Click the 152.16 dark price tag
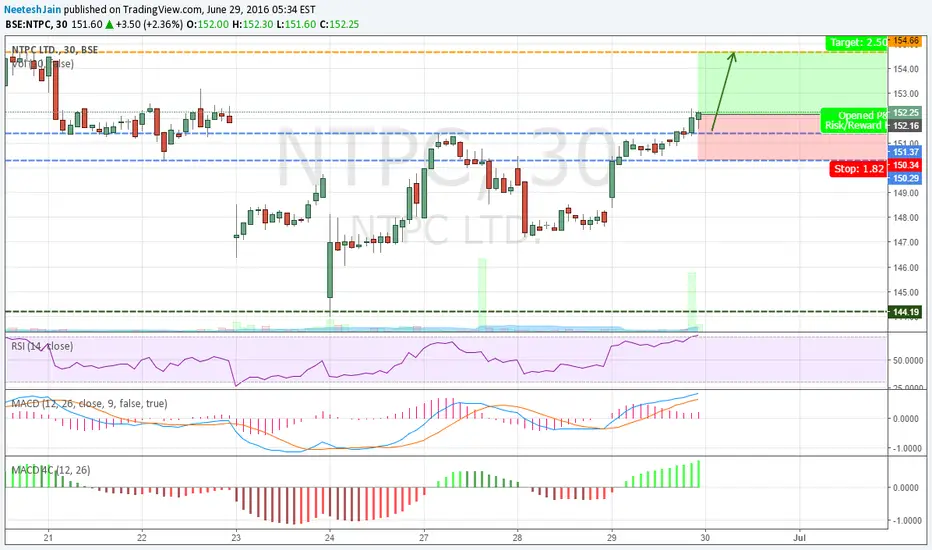The width and height of the screenshot is (932, 550). click(x=905, y=125)
